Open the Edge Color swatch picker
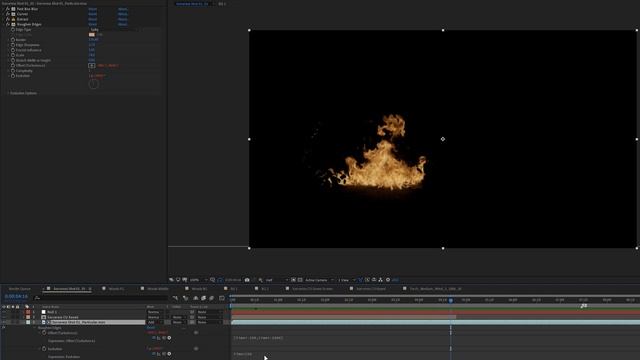Image resolution: width=640 pixels, height=360 pixels. pyautogui.click(x=91, y=35)
